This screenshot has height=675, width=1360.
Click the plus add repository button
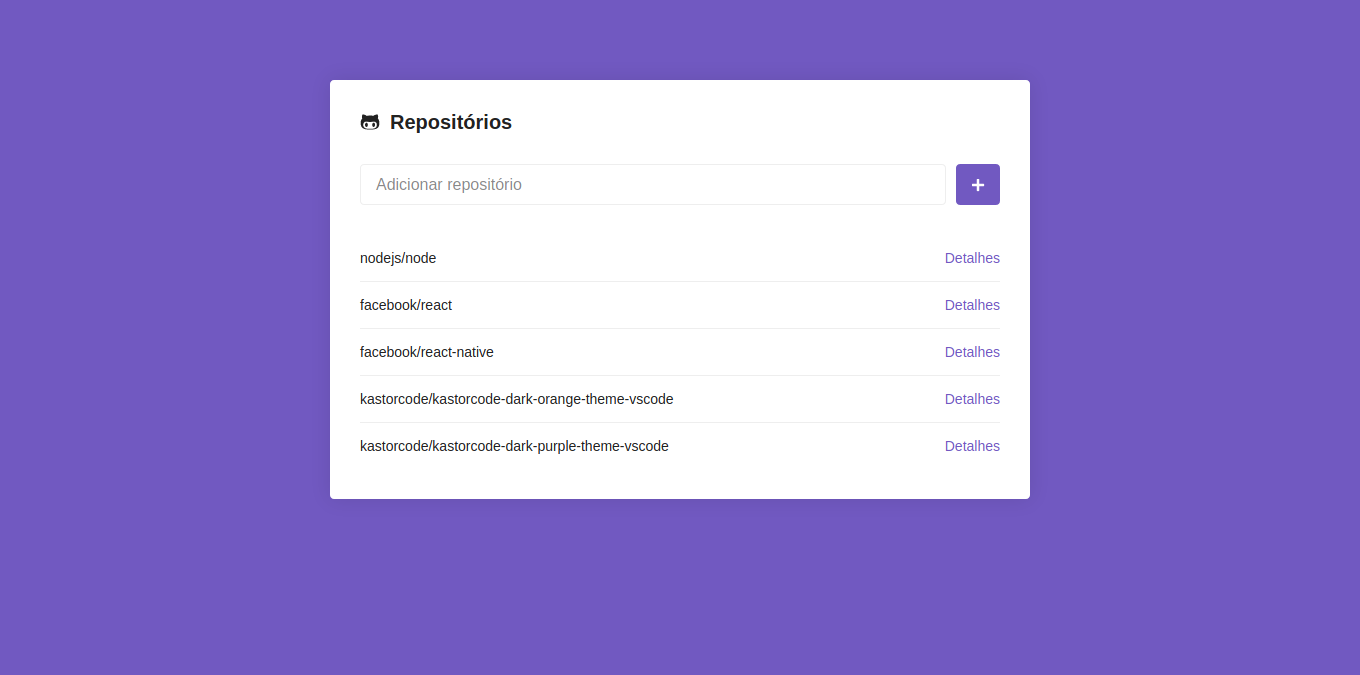pyautogui.click(x=978, y=185)
